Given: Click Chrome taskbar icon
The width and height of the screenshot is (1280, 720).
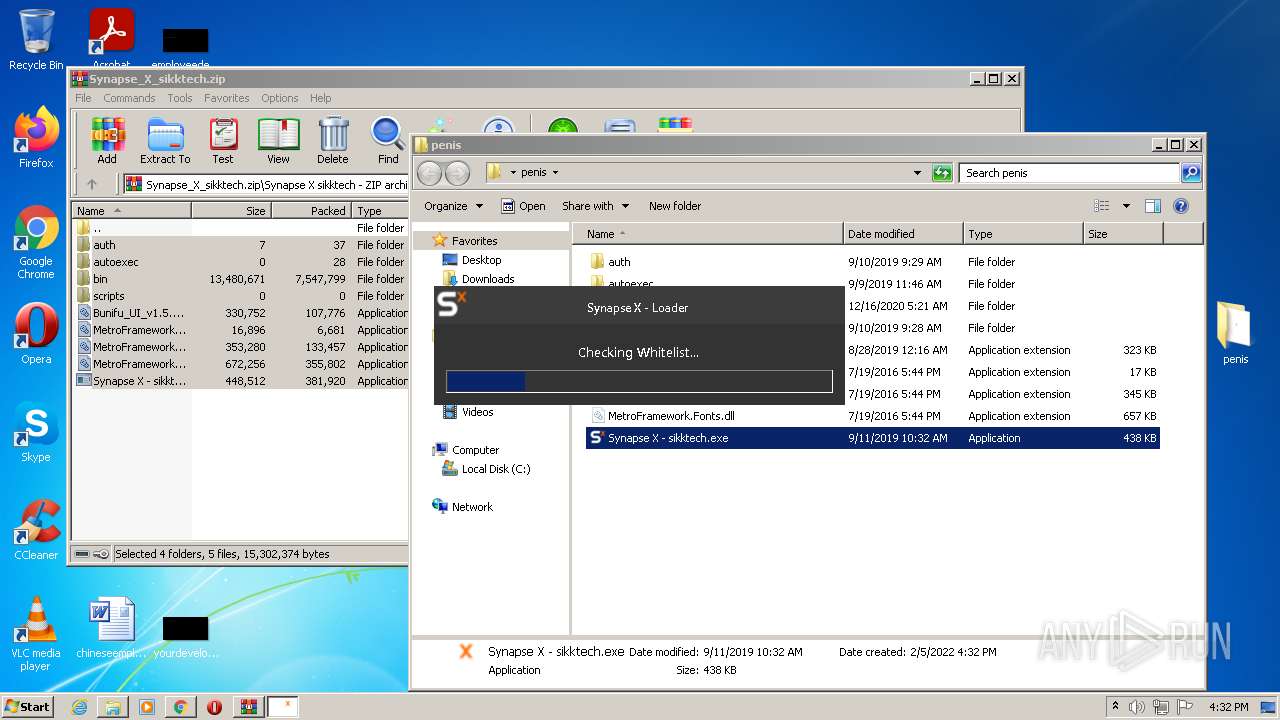Looking at the screenshot, I should (180, 707).
